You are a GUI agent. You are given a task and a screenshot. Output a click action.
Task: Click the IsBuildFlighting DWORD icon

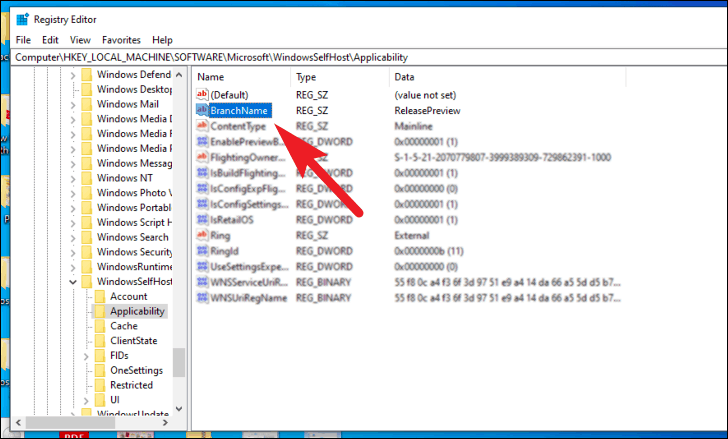202,173
